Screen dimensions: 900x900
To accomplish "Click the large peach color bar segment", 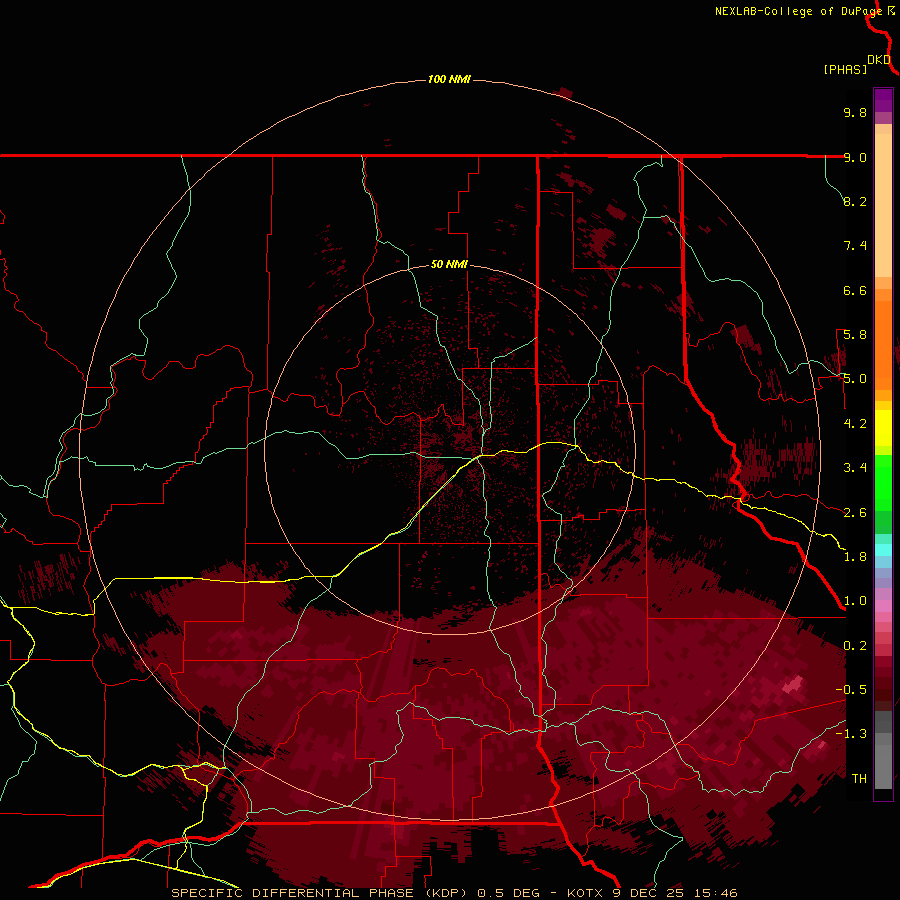I will click(883, 206).
